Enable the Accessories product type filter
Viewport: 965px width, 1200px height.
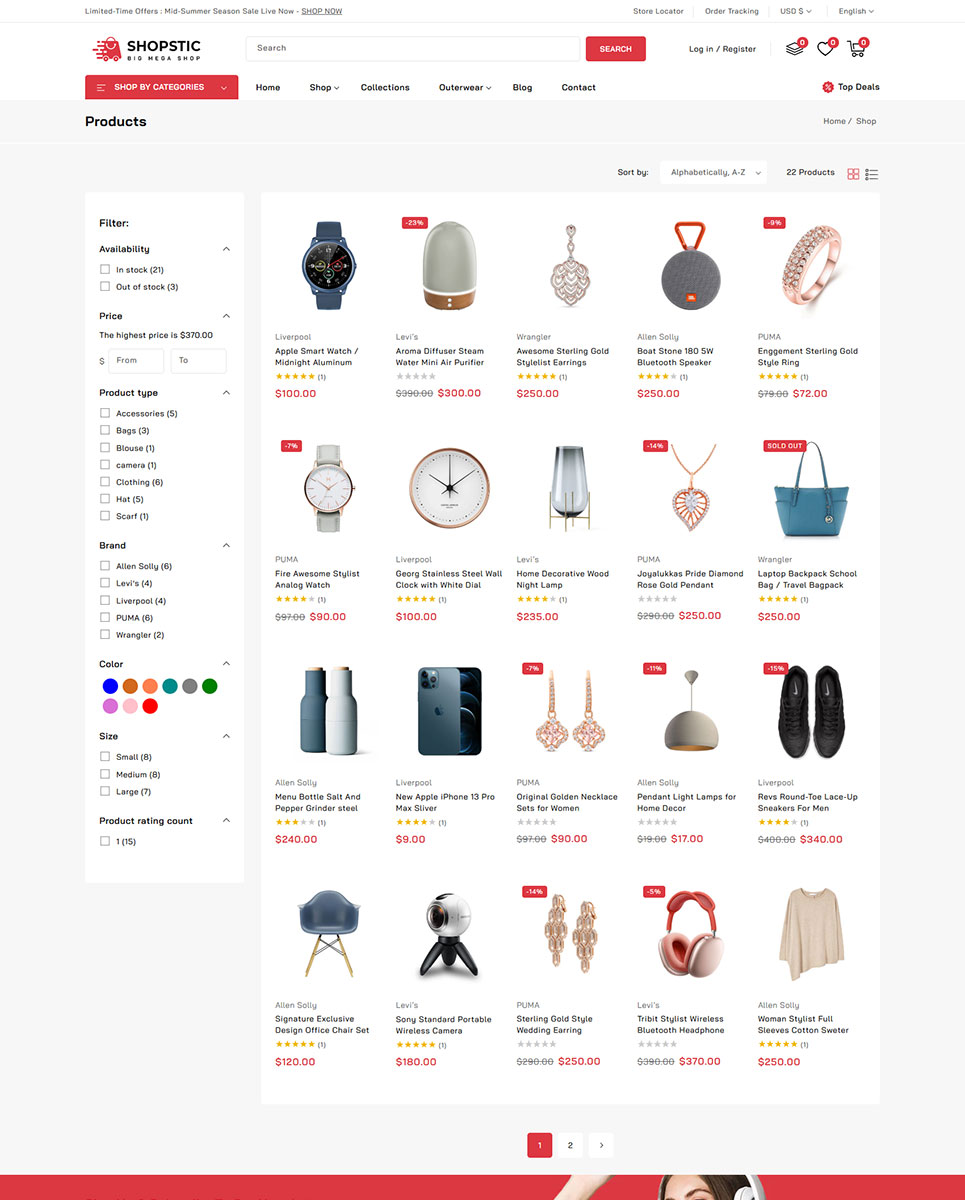pos(105,413)
